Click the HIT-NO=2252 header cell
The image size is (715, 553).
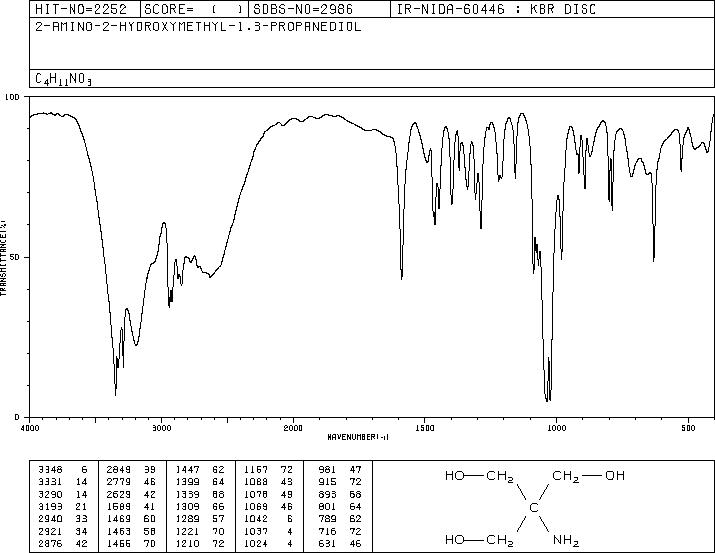pos(81,9)
